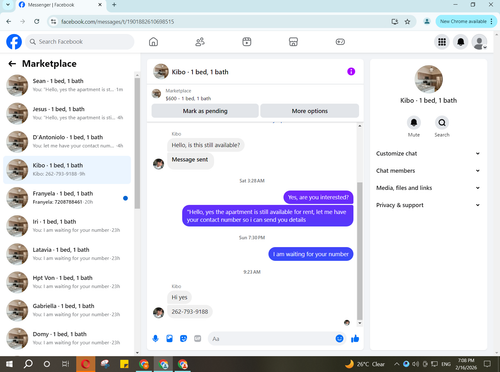Bookmark this page with the star icon
Viewport: 500px width, 372px height.
click(x=407, y=22)
